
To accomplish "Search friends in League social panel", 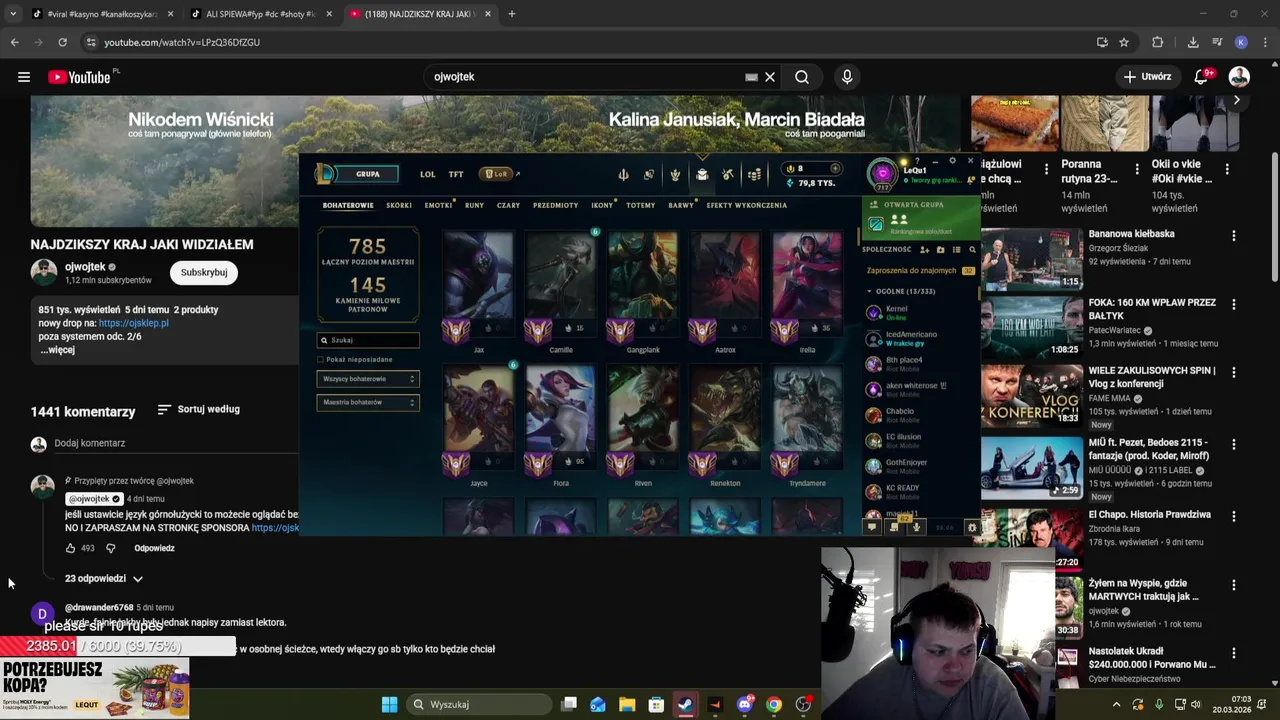I will click(972, 249).
